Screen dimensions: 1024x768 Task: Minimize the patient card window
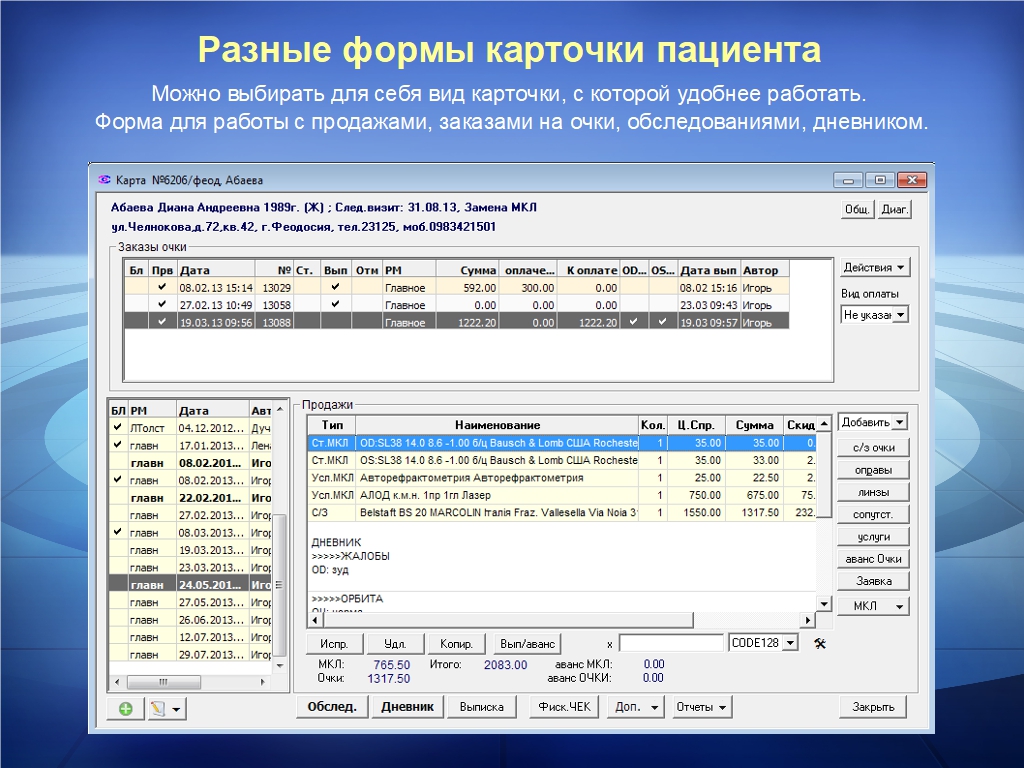pos(849,180)
